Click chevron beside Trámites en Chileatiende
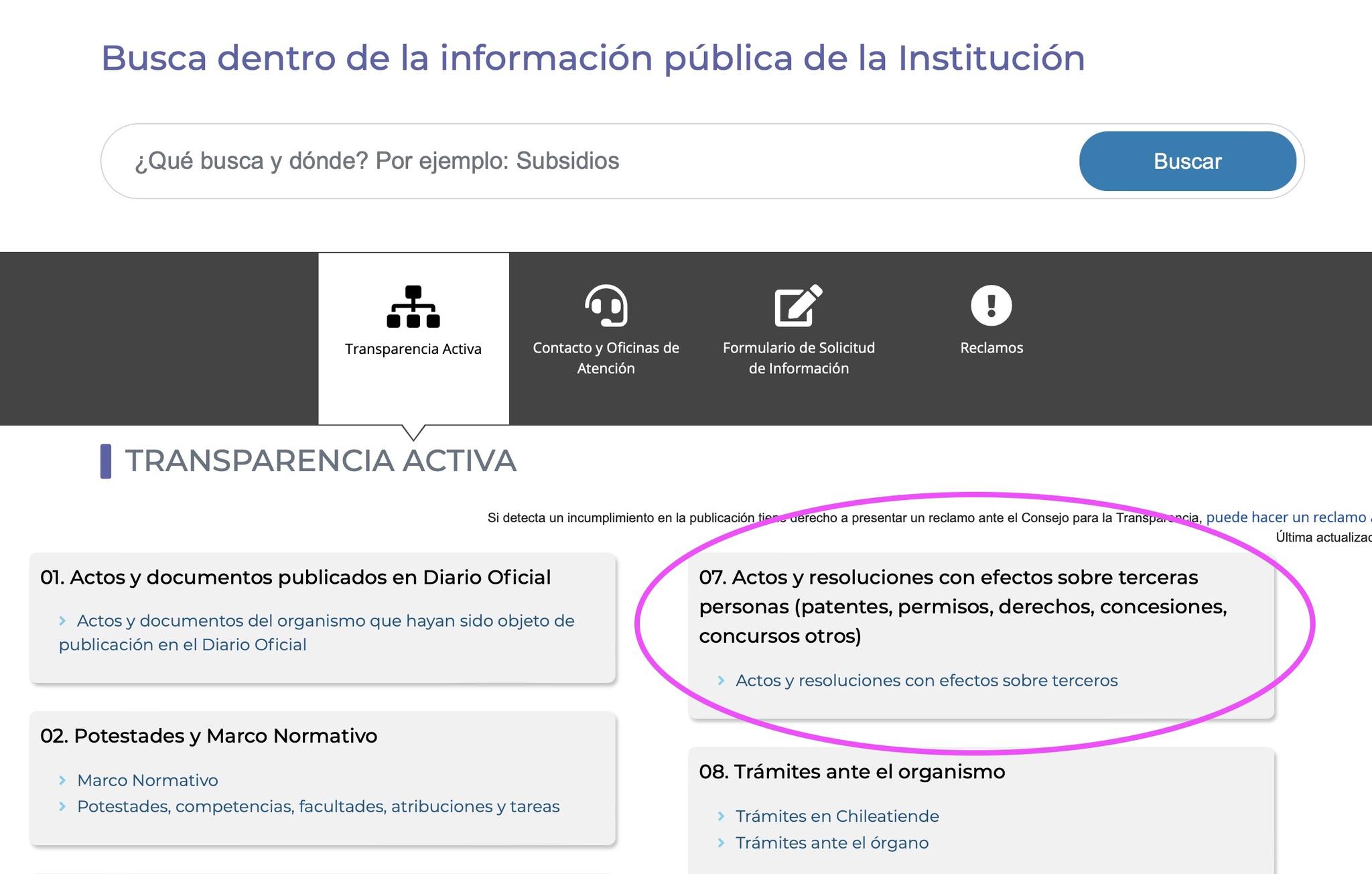The image size is (1372, 874). (x=721, y=816)
